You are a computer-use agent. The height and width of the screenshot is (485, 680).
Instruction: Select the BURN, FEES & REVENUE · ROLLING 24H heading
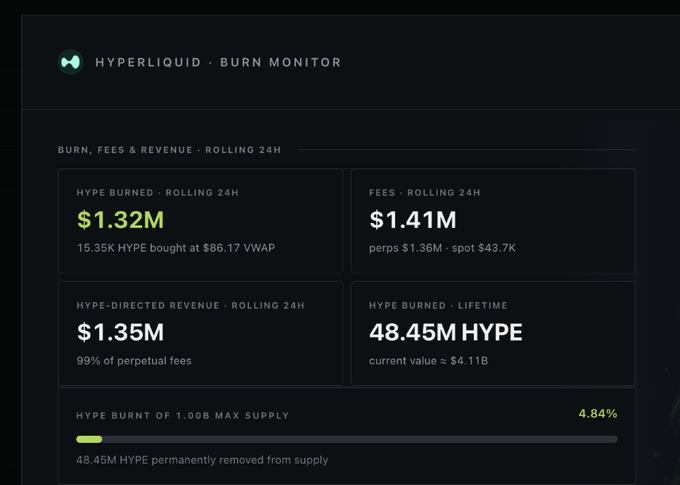pyautogui.click(x=170, y=150)
